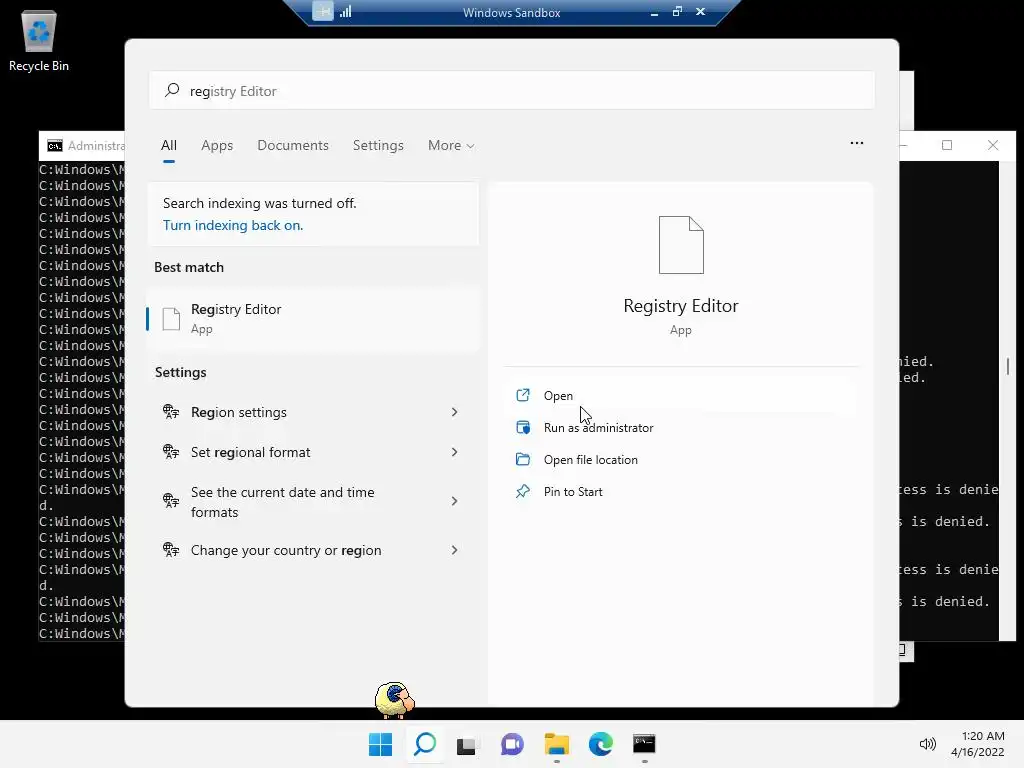Click the large Registry Editor file icon in the details pane
Screen dimensions: 1024x768
681,245
